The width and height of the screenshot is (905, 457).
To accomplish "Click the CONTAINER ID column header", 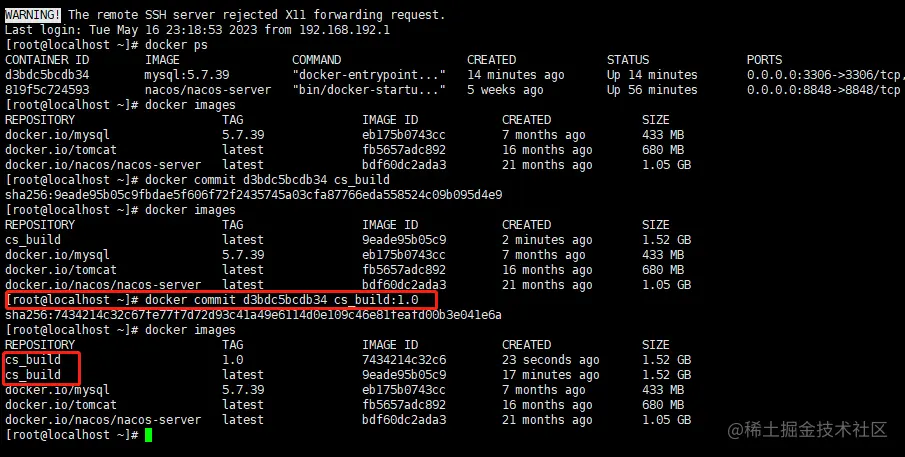I will pyautogui.click(x=45, y=60).
